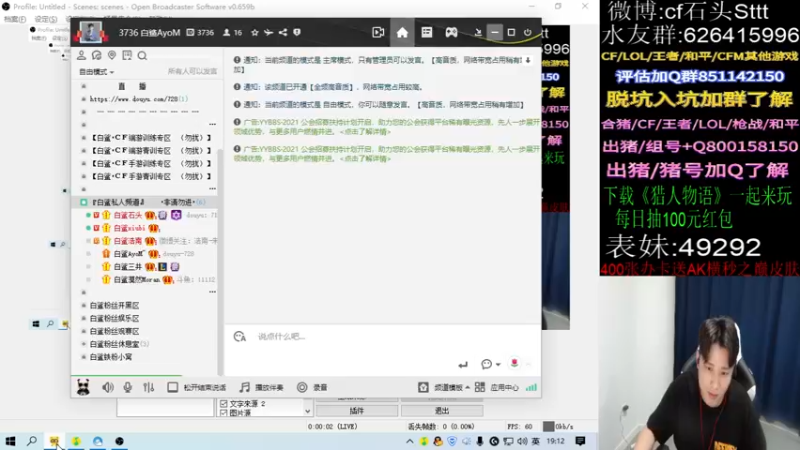Send chat message with return arrow
The image size is (800, 450).
(463, 364)
